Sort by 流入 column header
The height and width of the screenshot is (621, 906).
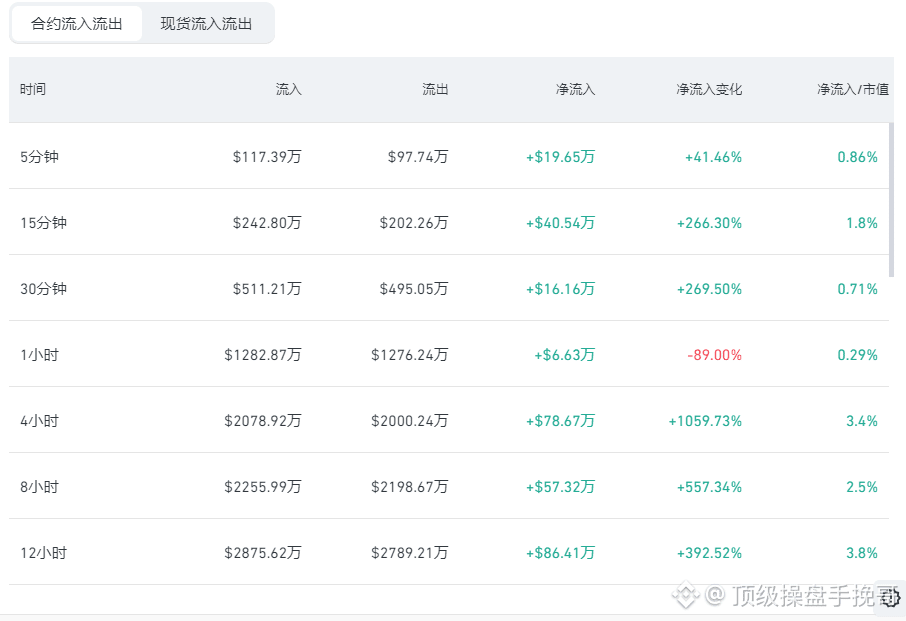coord(288,89)
